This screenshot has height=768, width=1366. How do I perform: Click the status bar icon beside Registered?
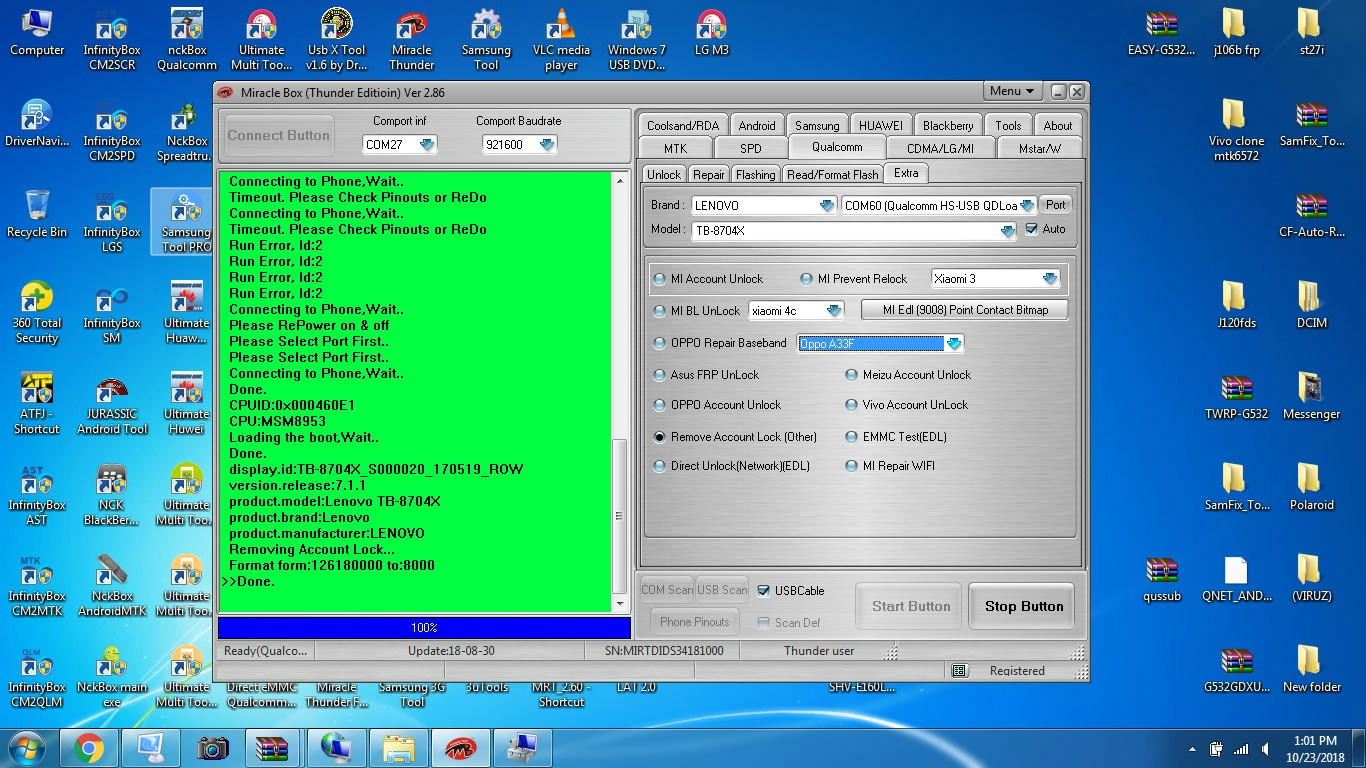click(959, 671)
